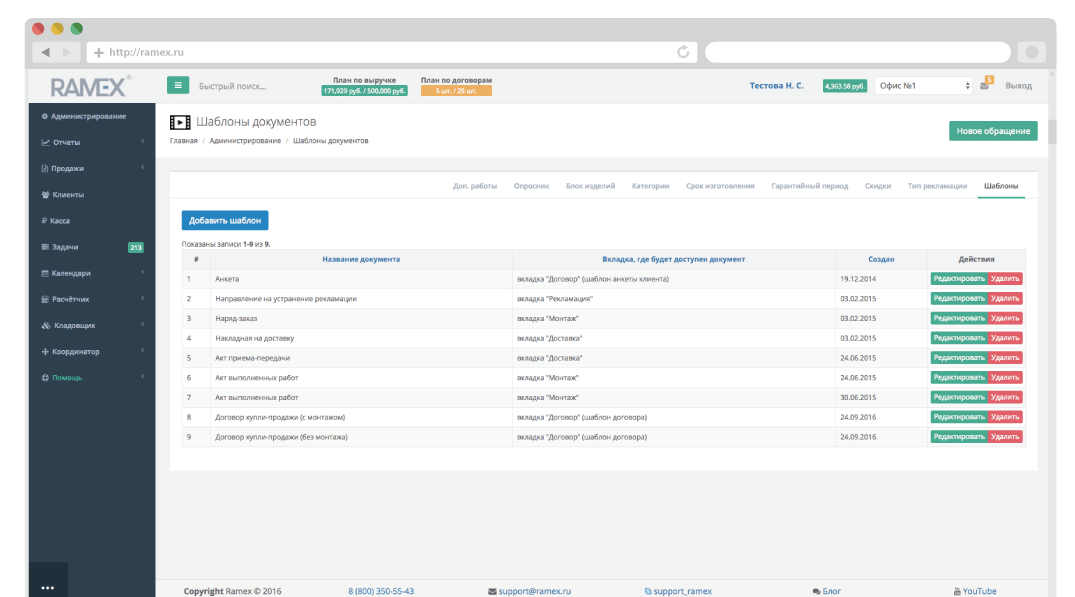This screenshot has width=1075, height=597.
Task: Open the Офис №1 dropdown
Action: point(923,86)
